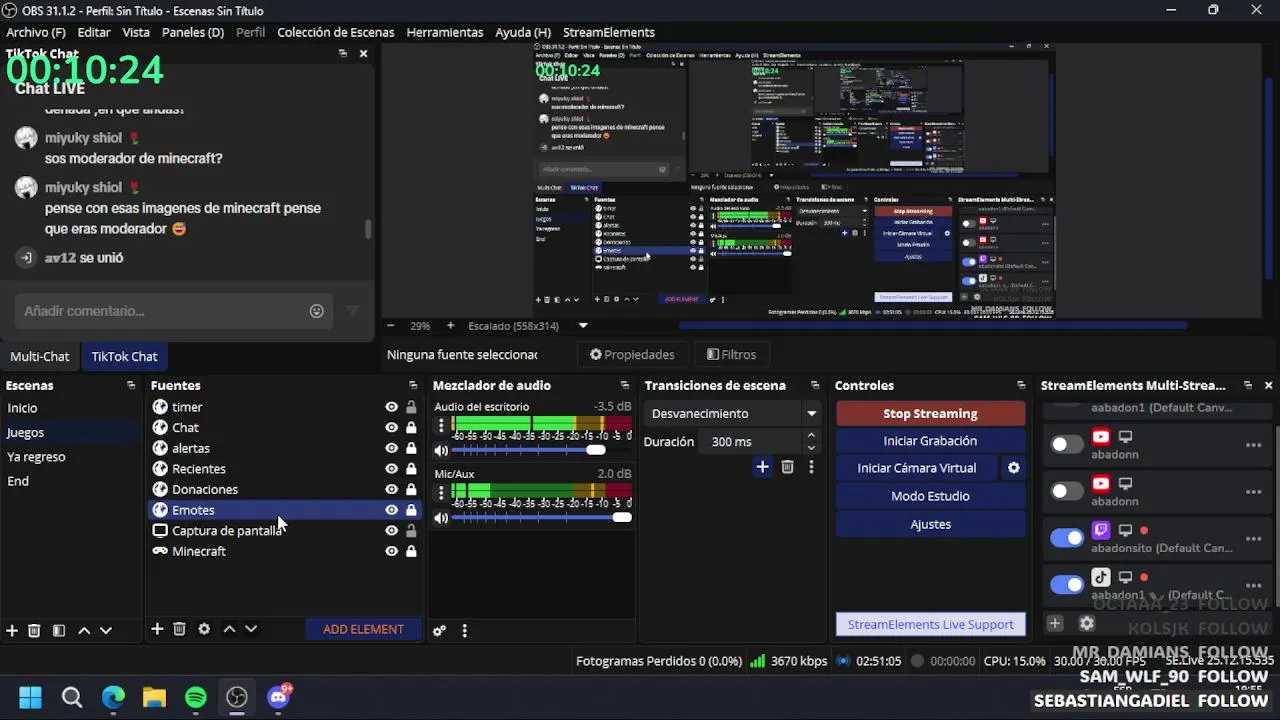Hide the Chat source eye icon

pos(391,428)
